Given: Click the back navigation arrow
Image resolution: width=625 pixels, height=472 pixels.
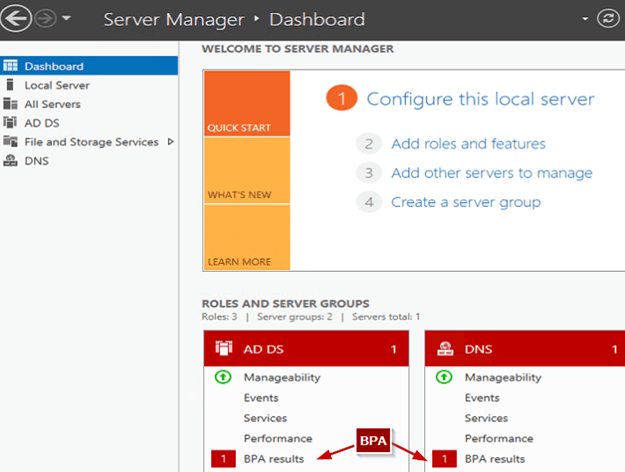Looking at the screenshot, I should coord(16,18).
